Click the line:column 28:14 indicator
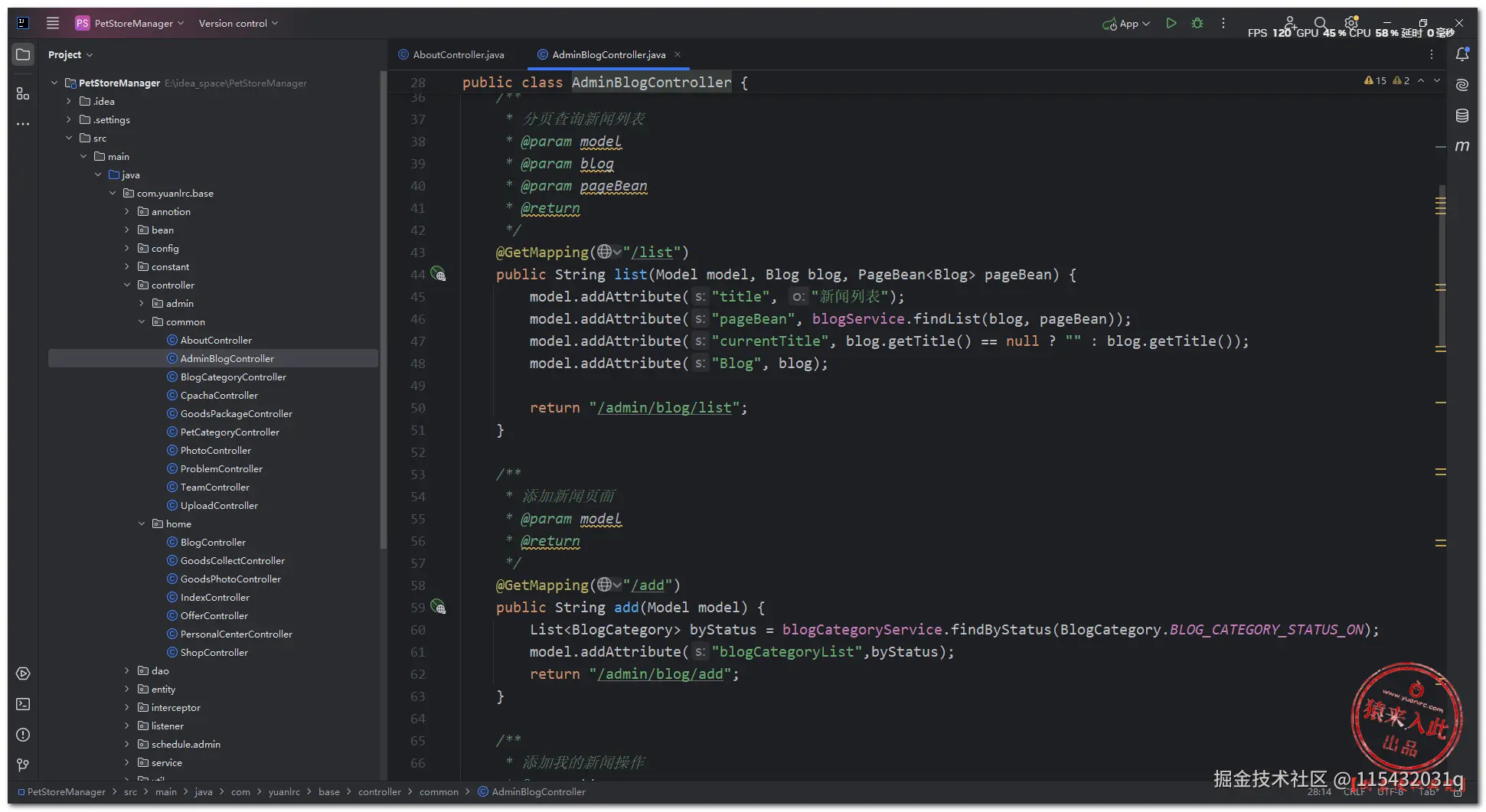The width and height of the screenshot is (1486, 812). point(1319,791)
